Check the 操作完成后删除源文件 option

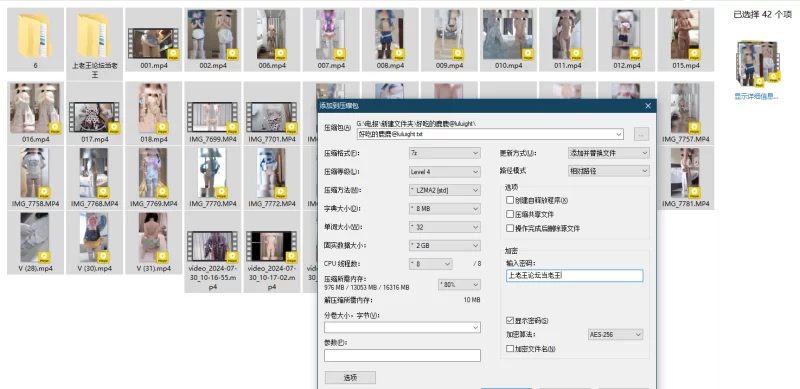(510, 228)
